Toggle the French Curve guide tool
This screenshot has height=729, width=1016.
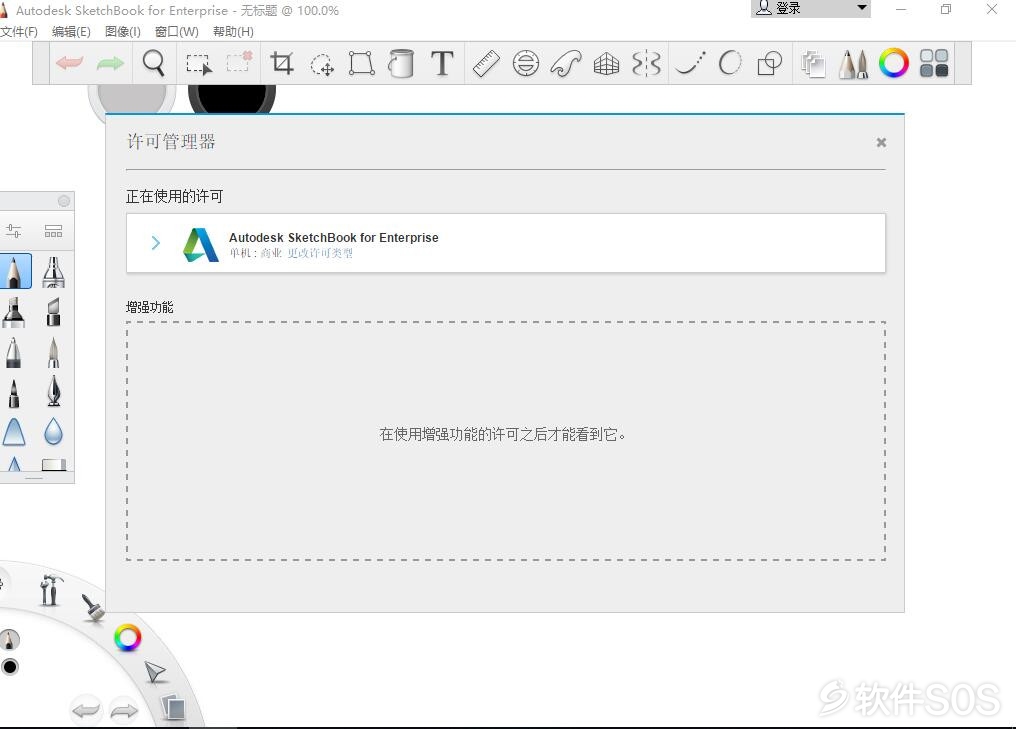(x=566, y=64)
